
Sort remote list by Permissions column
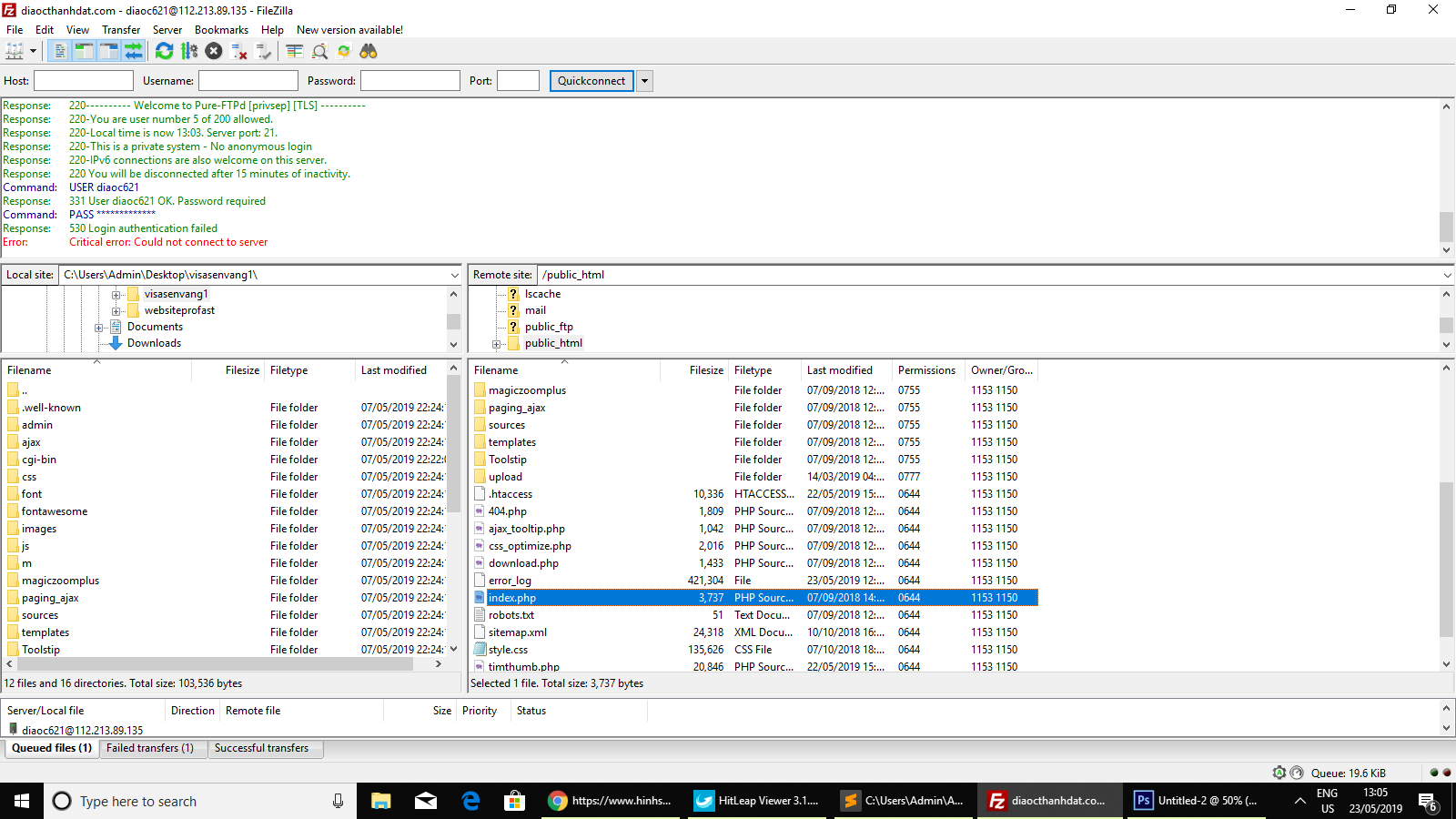pyautogui.click(x=926, y=370)
